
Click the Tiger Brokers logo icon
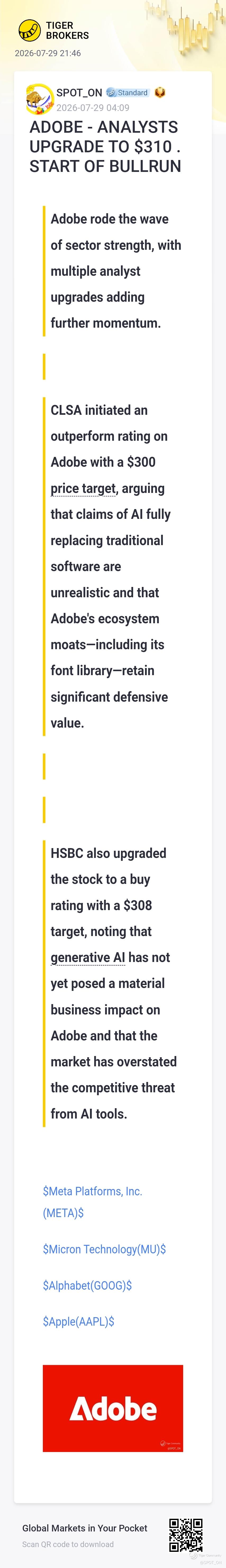pyautogui.click(x=29, y=30)
